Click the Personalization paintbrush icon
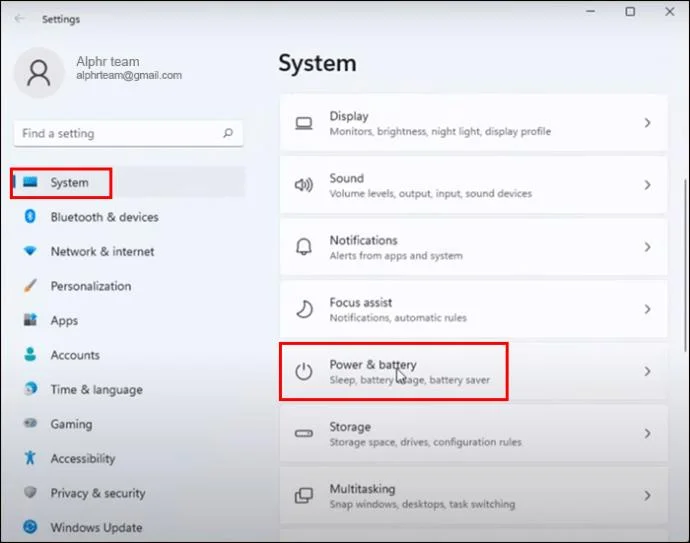This screenshot has height=543, width=690. (x=30, y=286)
